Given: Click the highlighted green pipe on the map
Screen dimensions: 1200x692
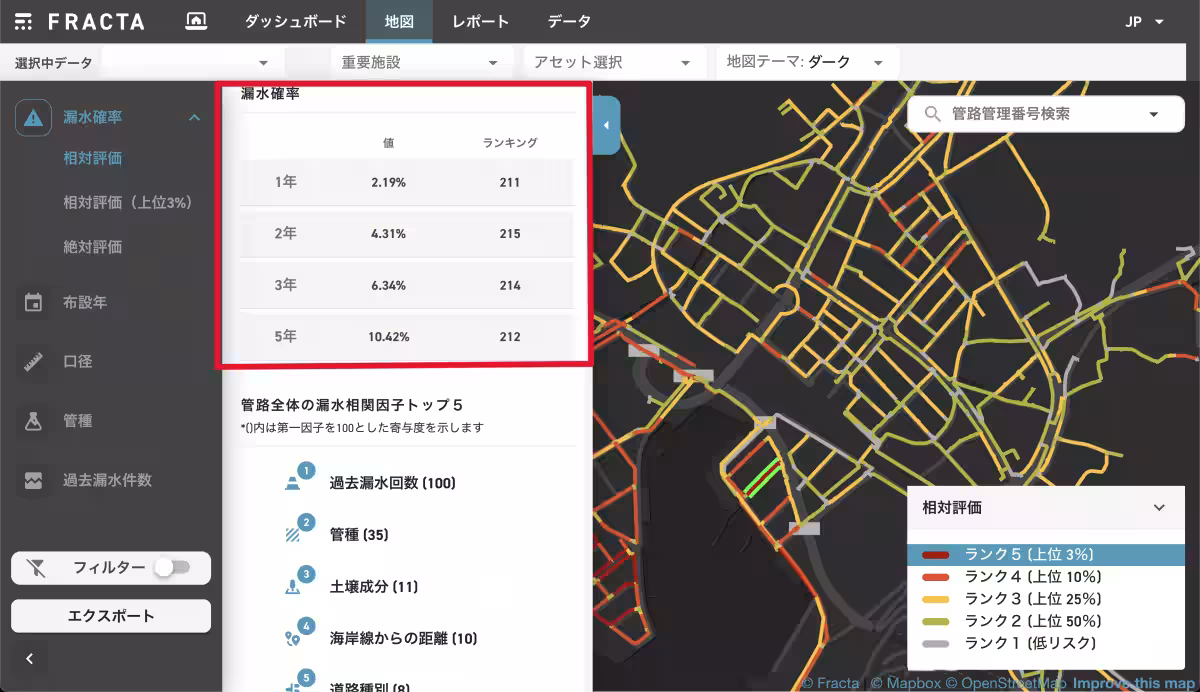Looking at the screenshot, I should [x=761, y=477].
